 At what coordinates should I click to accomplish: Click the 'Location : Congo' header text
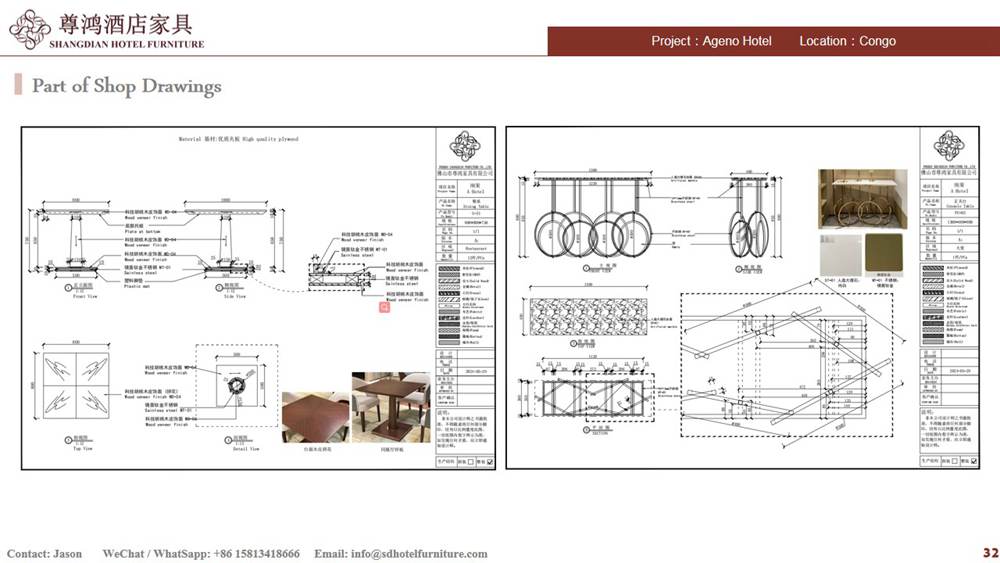[x=847, y=41]
